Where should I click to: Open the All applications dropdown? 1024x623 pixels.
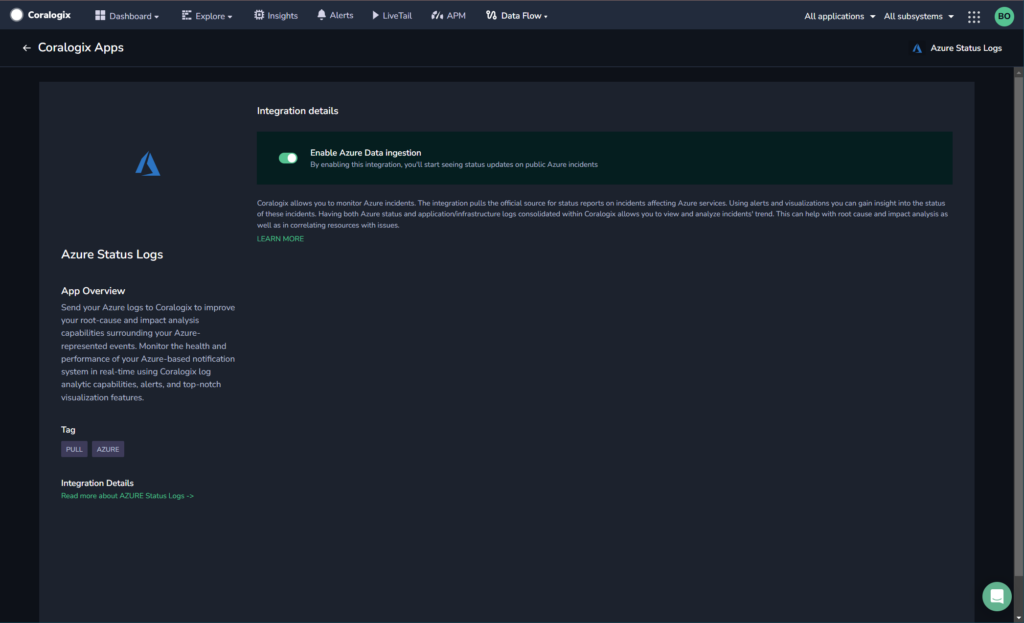pos(840,16)
